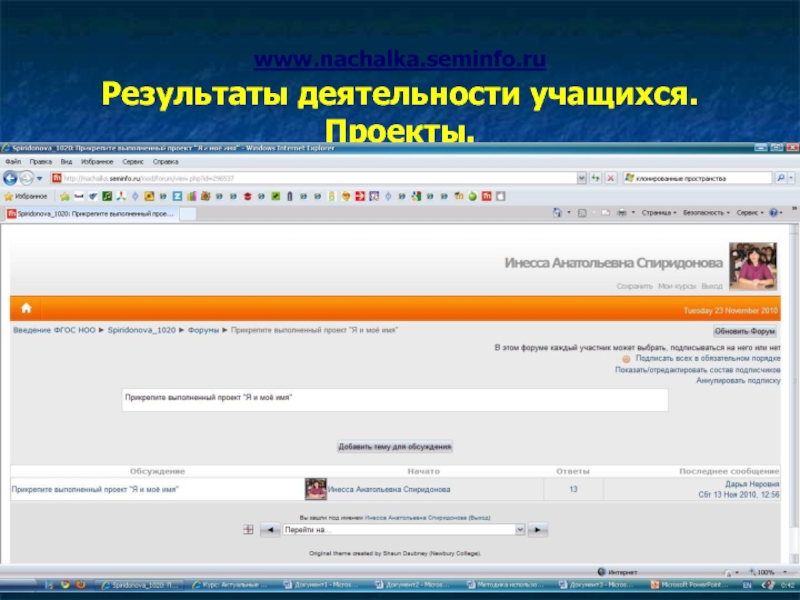Click the Home page icon in the command bar
Screen dimensions: 800x600
click(x=557, y=213)
